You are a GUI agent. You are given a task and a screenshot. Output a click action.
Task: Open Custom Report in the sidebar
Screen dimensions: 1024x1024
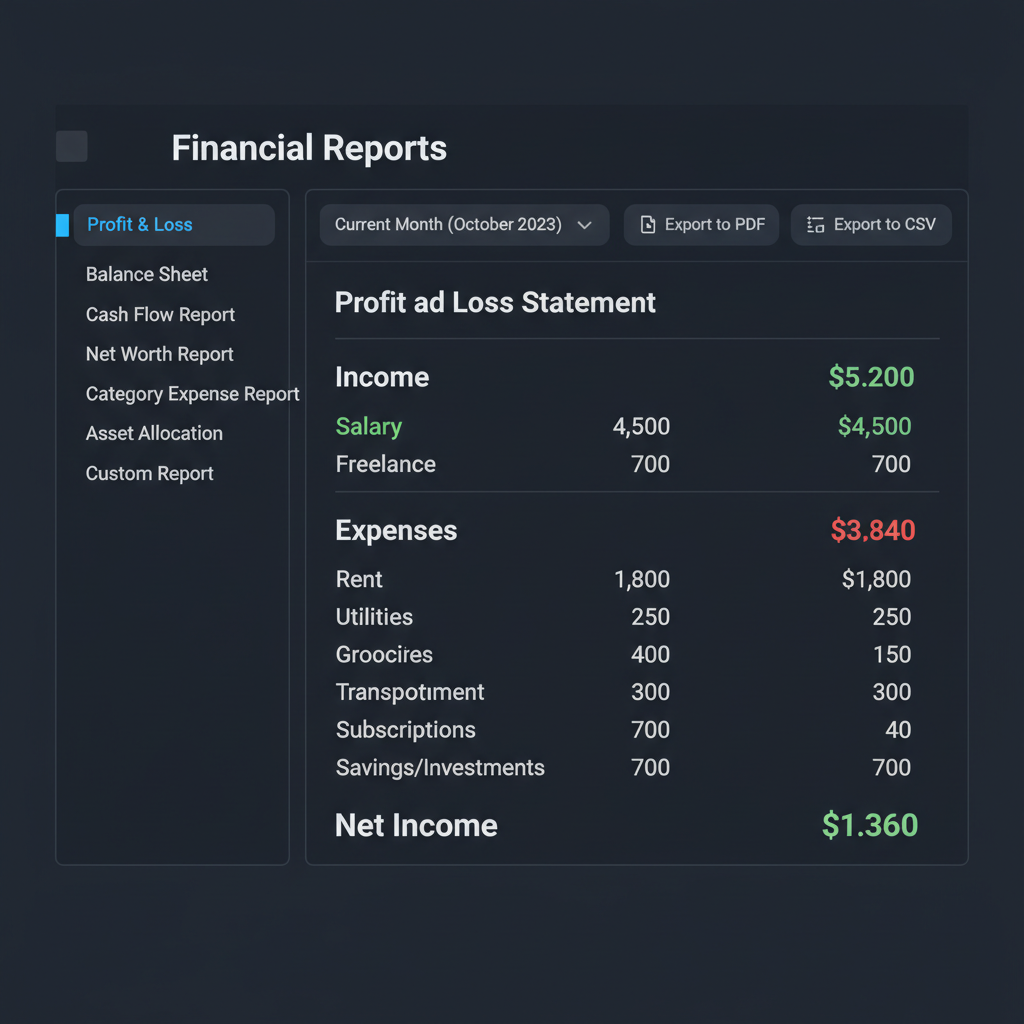(150, 473)
